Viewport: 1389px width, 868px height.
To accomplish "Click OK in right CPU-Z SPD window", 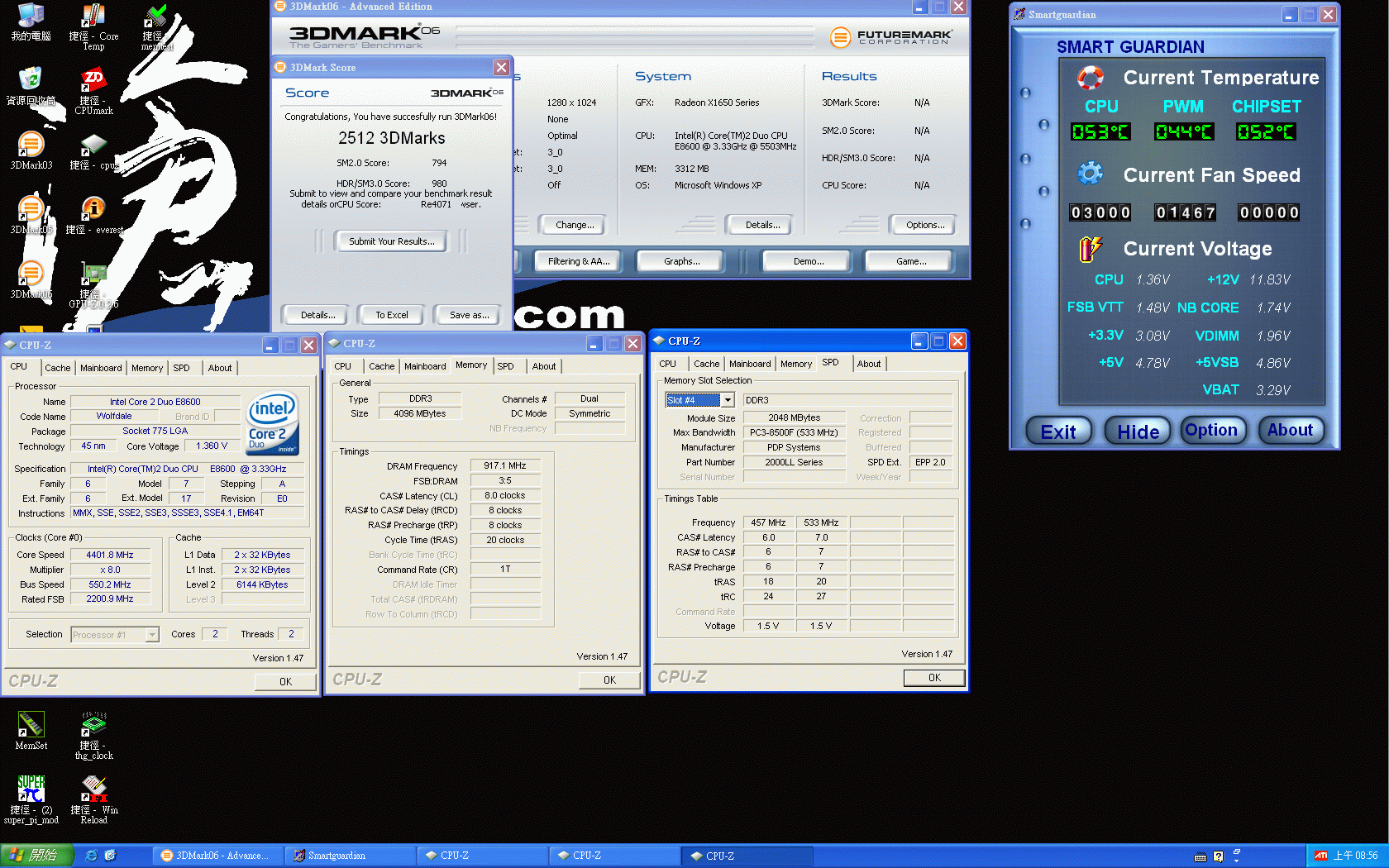I will 934,678.
